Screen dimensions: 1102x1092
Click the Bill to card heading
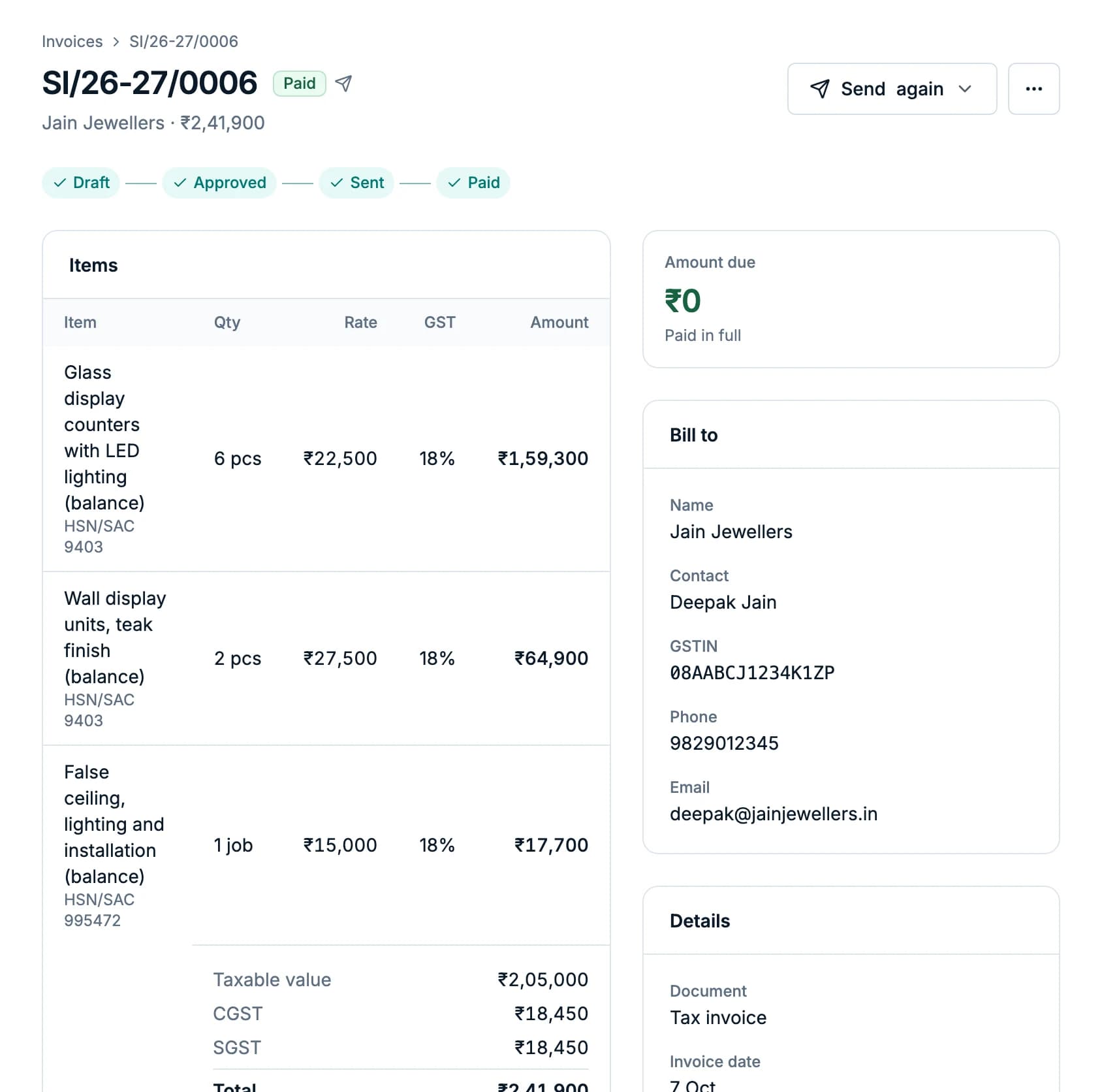click(693, 435)
